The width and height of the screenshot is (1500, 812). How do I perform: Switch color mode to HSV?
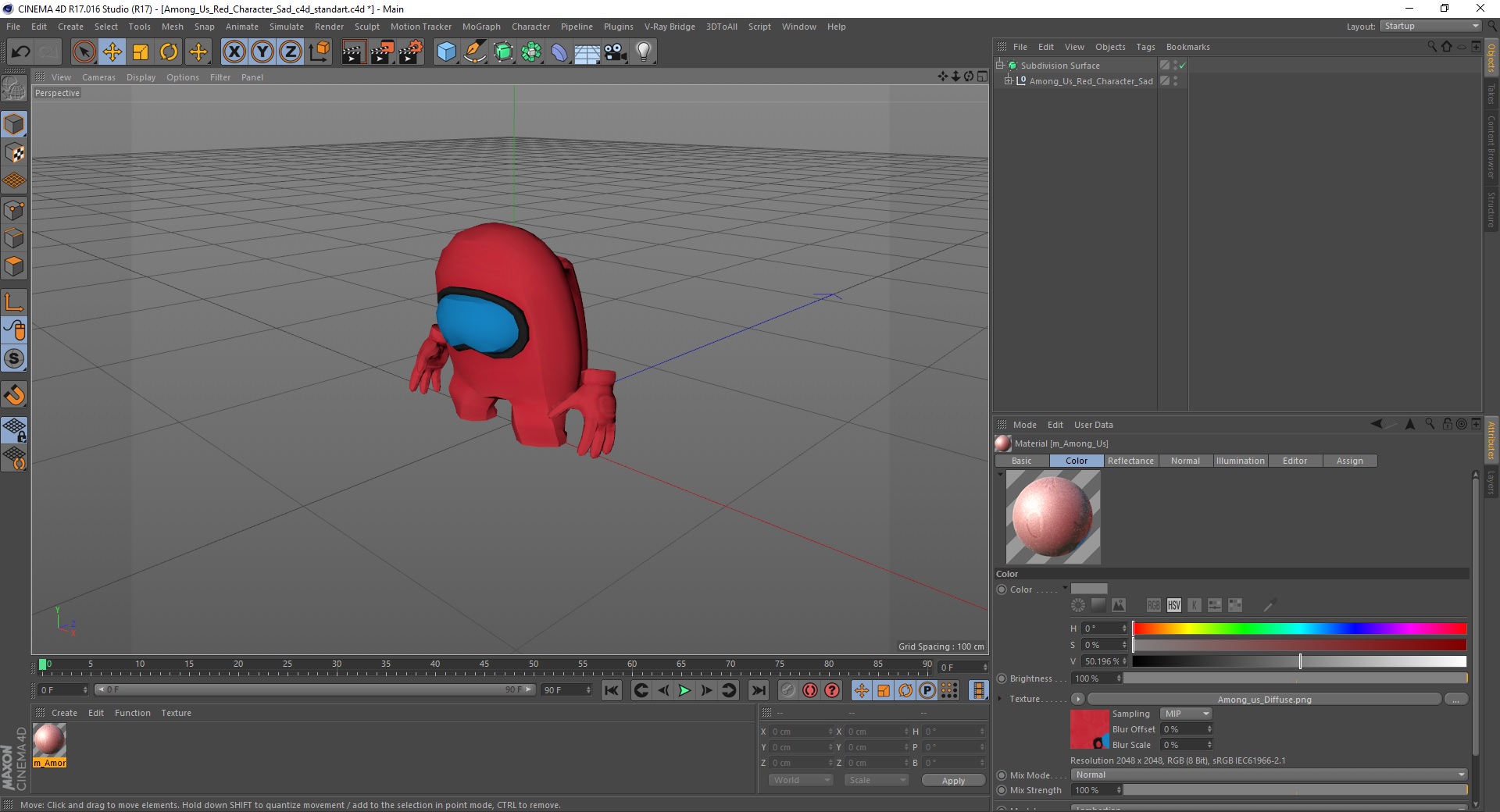pos(1173,605)
